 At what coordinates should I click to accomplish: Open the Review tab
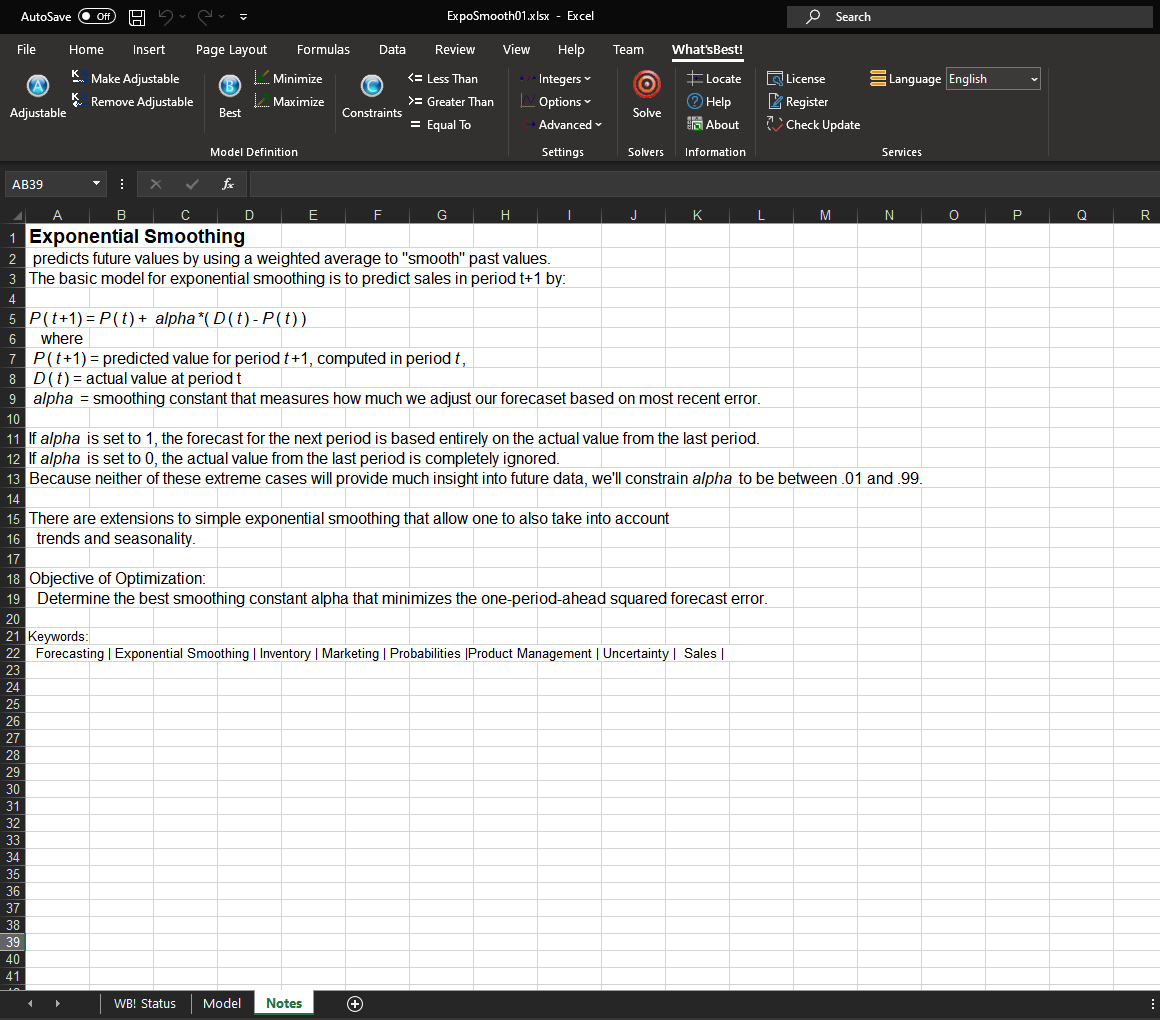(455, 50)
